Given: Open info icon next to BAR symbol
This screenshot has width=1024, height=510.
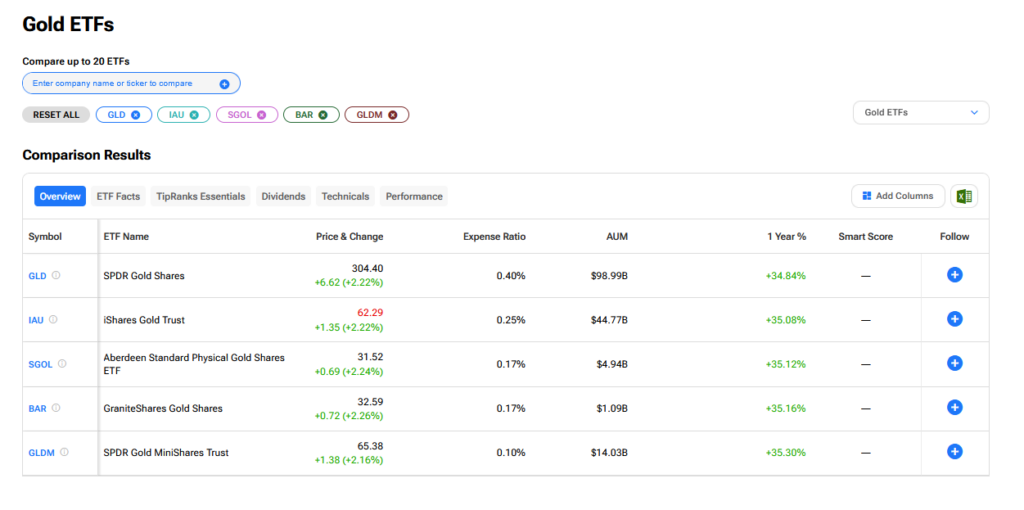Looking at the screenshot, I should [x=56, y=407].
